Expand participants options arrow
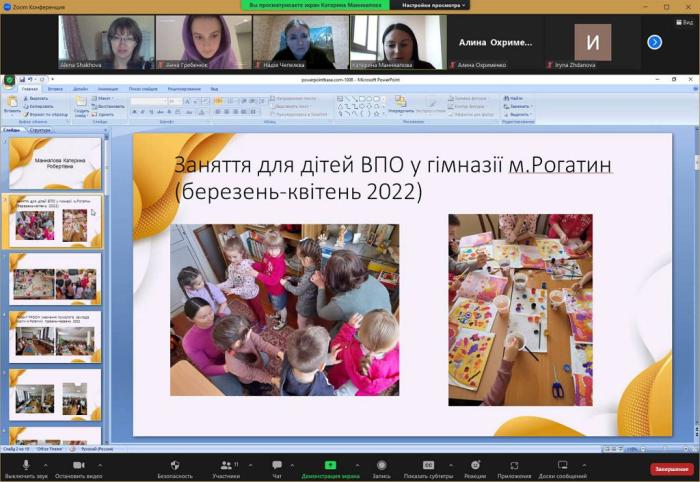The image size is (700, 482). coord(250,465)
